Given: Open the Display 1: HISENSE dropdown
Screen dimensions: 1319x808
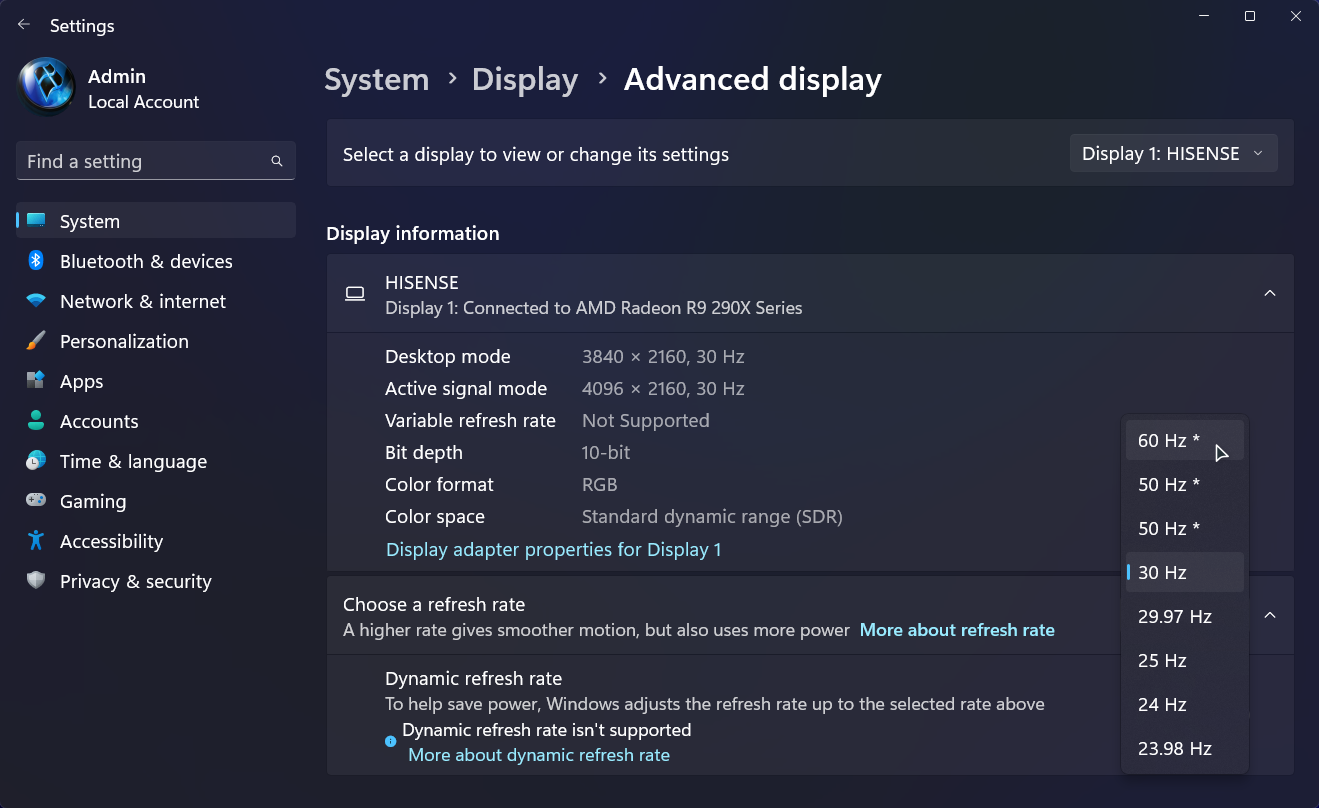Looking at the screenshot, I should [x=1173, y=154].
